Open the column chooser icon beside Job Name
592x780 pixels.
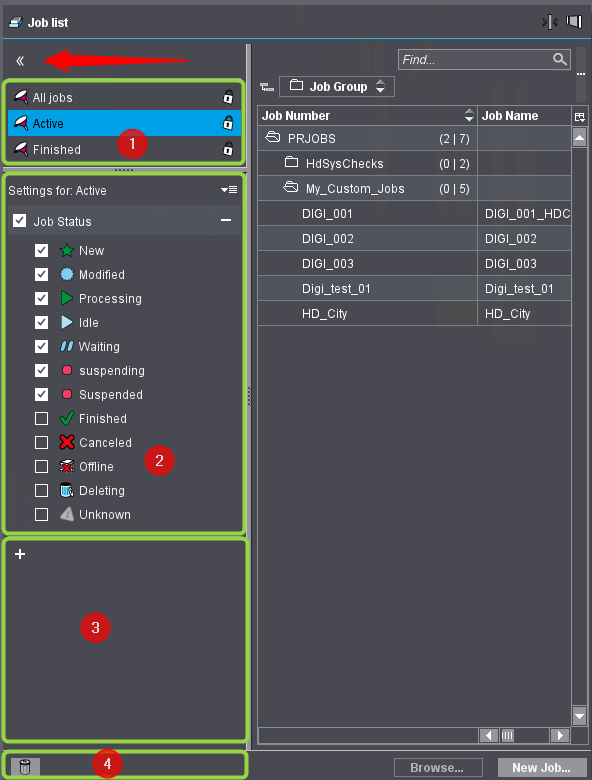[x=580, y=116]
